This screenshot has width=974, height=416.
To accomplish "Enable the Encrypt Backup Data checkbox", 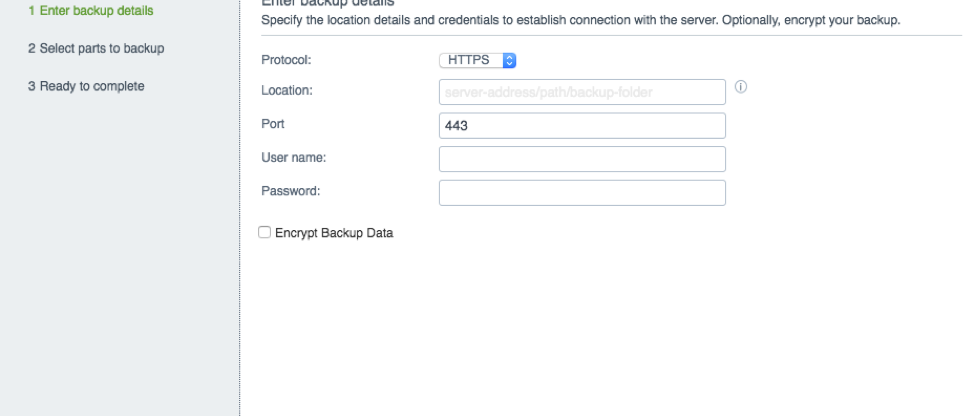I will [265, 232].
